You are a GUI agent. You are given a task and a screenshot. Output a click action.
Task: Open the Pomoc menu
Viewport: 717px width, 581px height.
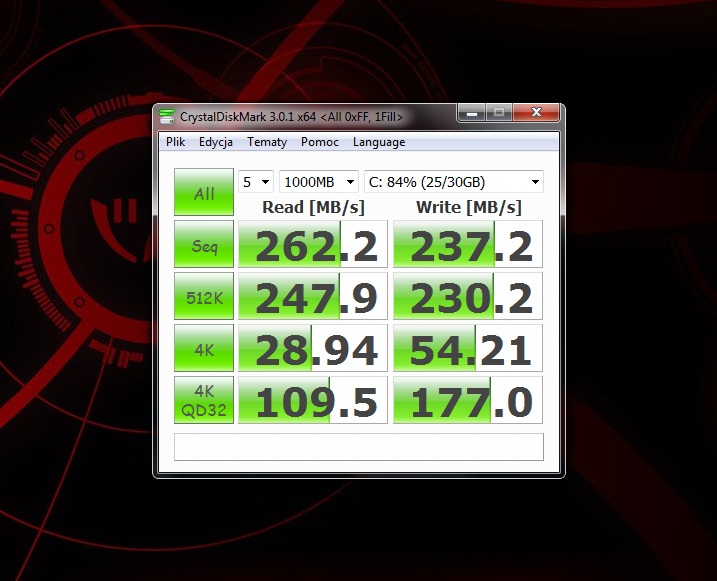(320, 142)
